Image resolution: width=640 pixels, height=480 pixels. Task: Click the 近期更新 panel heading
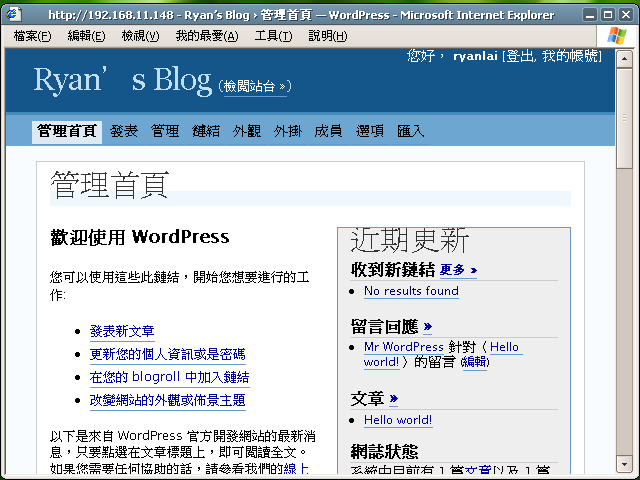pos(410,240)
